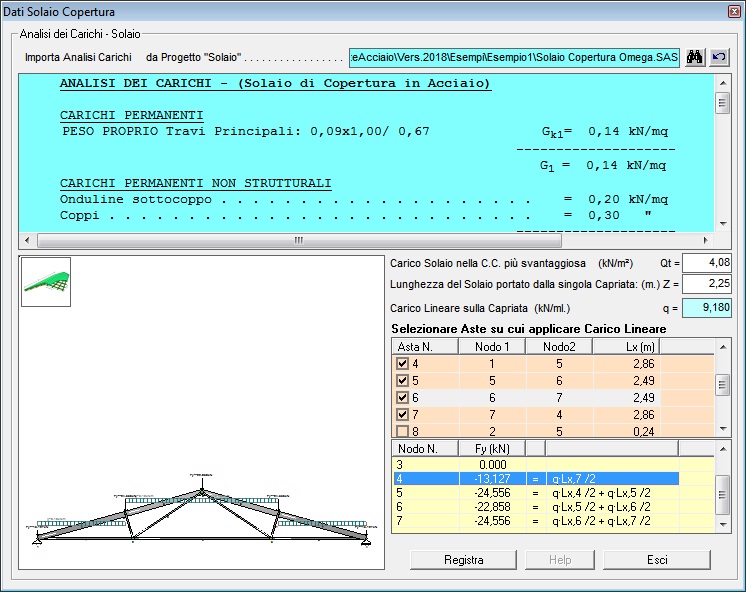This screenshot has height=592, width=746.
Task: Click the Aste table scroll down arrow
Action: (723, 428)
